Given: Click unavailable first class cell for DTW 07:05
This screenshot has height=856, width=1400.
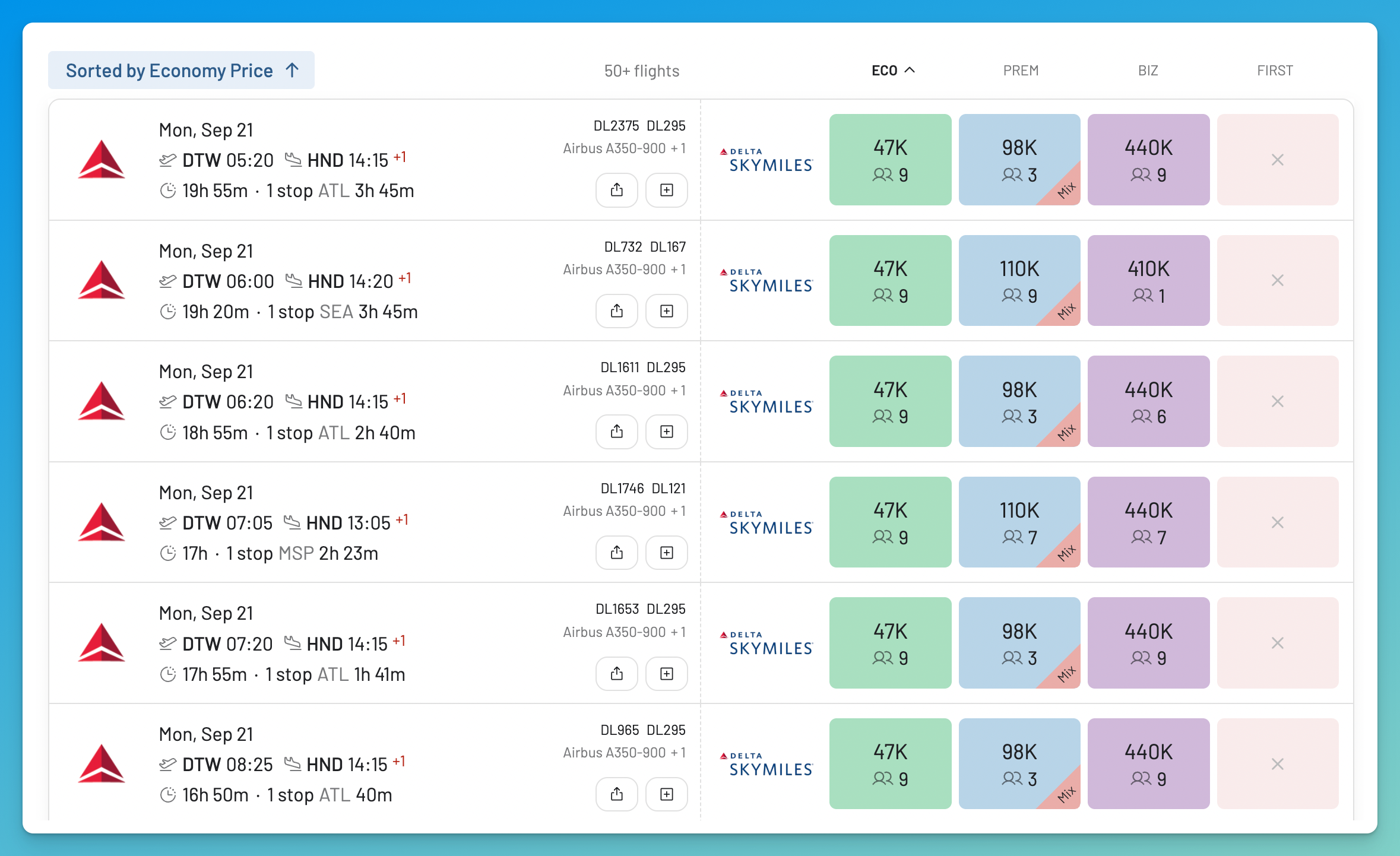Looking at the screenshot, I should 1278,522.
